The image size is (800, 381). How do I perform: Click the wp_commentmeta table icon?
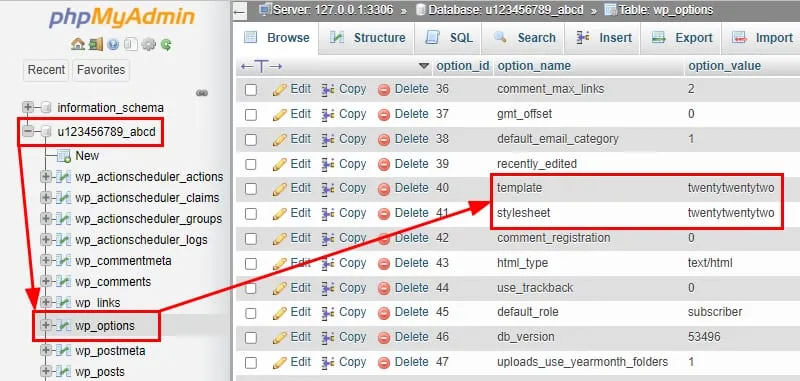[x=63, y=261]
